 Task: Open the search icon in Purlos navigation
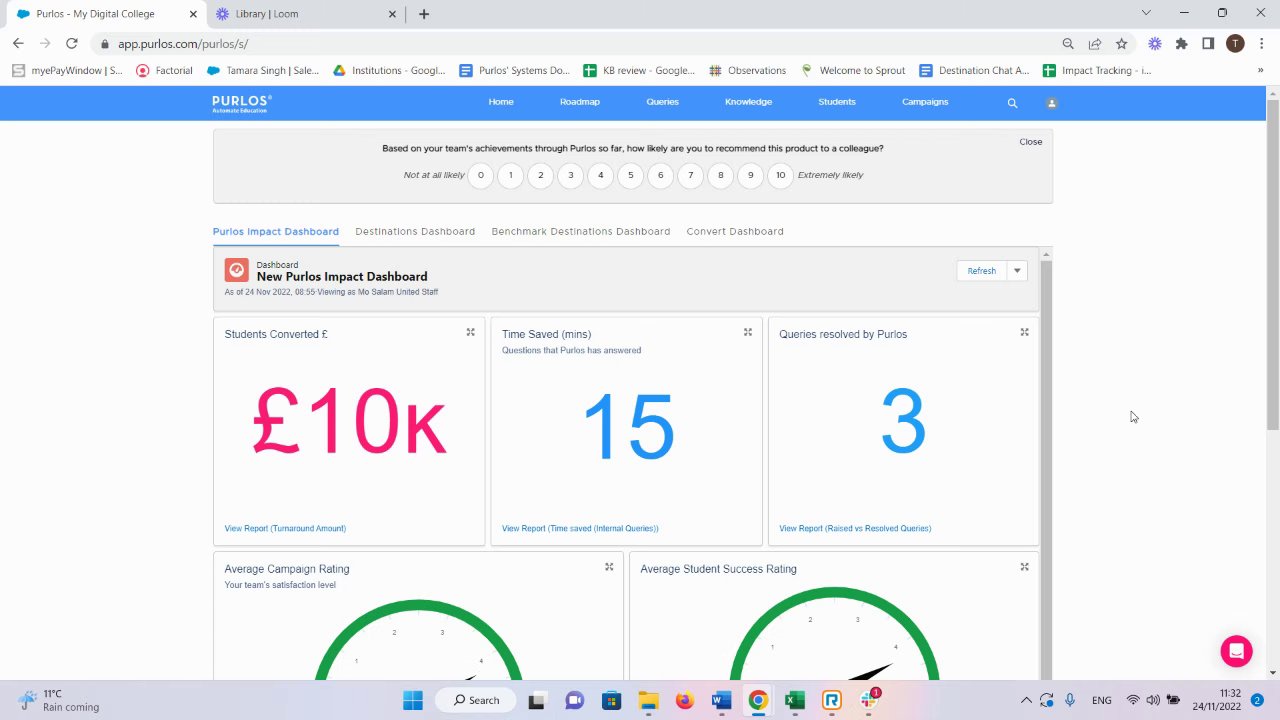click(1012, 103)
